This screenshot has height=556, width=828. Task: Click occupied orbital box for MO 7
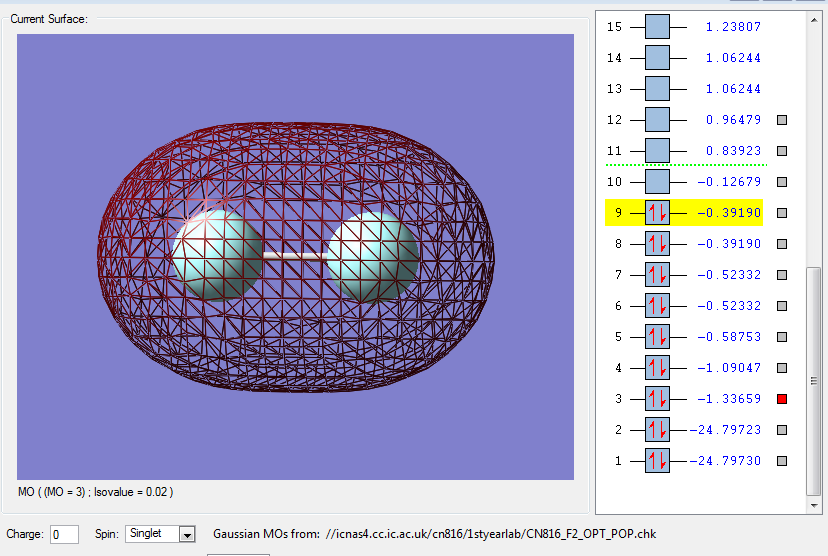point(657,275)
